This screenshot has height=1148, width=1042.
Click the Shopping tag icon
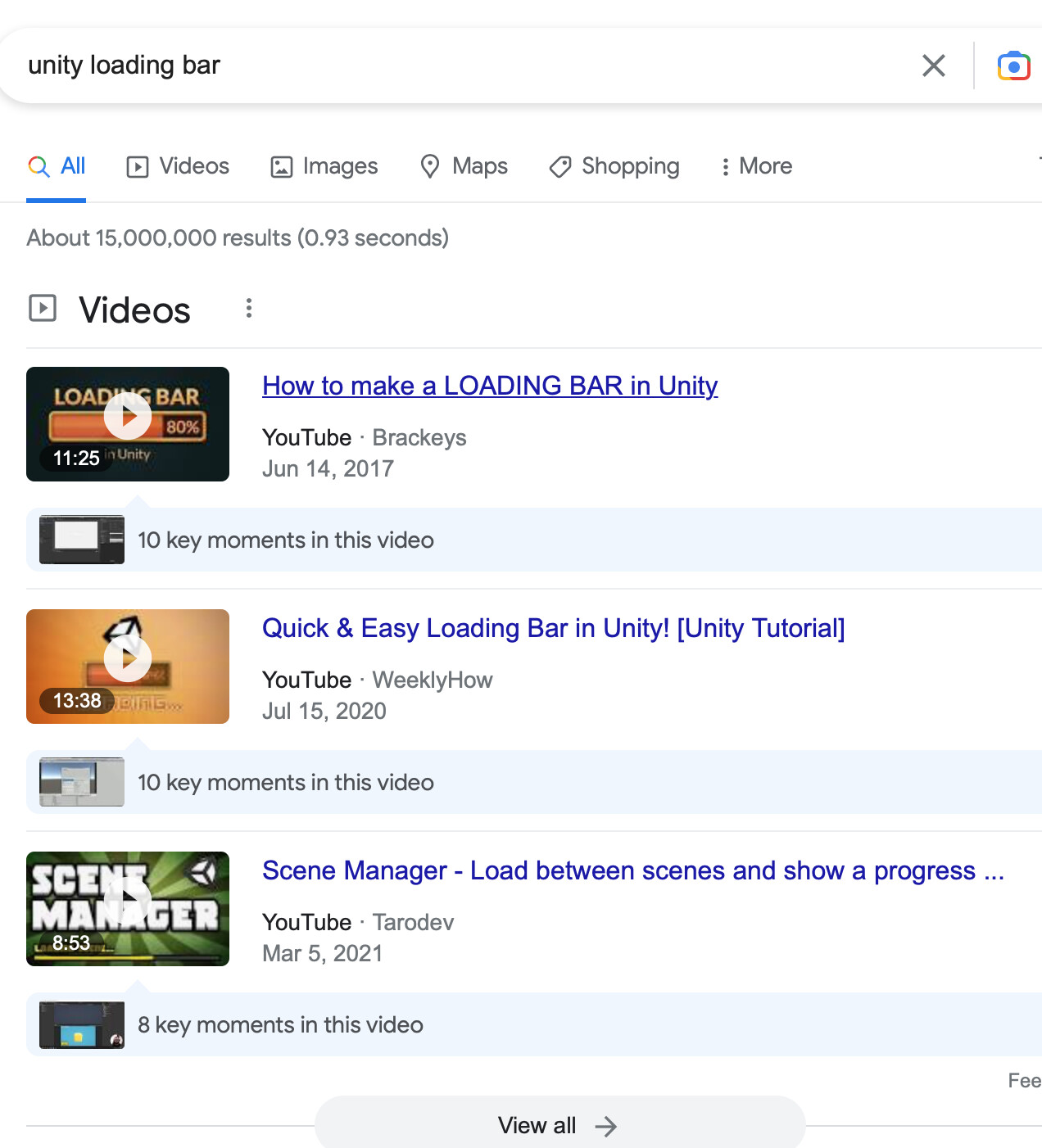coord(560,166)
